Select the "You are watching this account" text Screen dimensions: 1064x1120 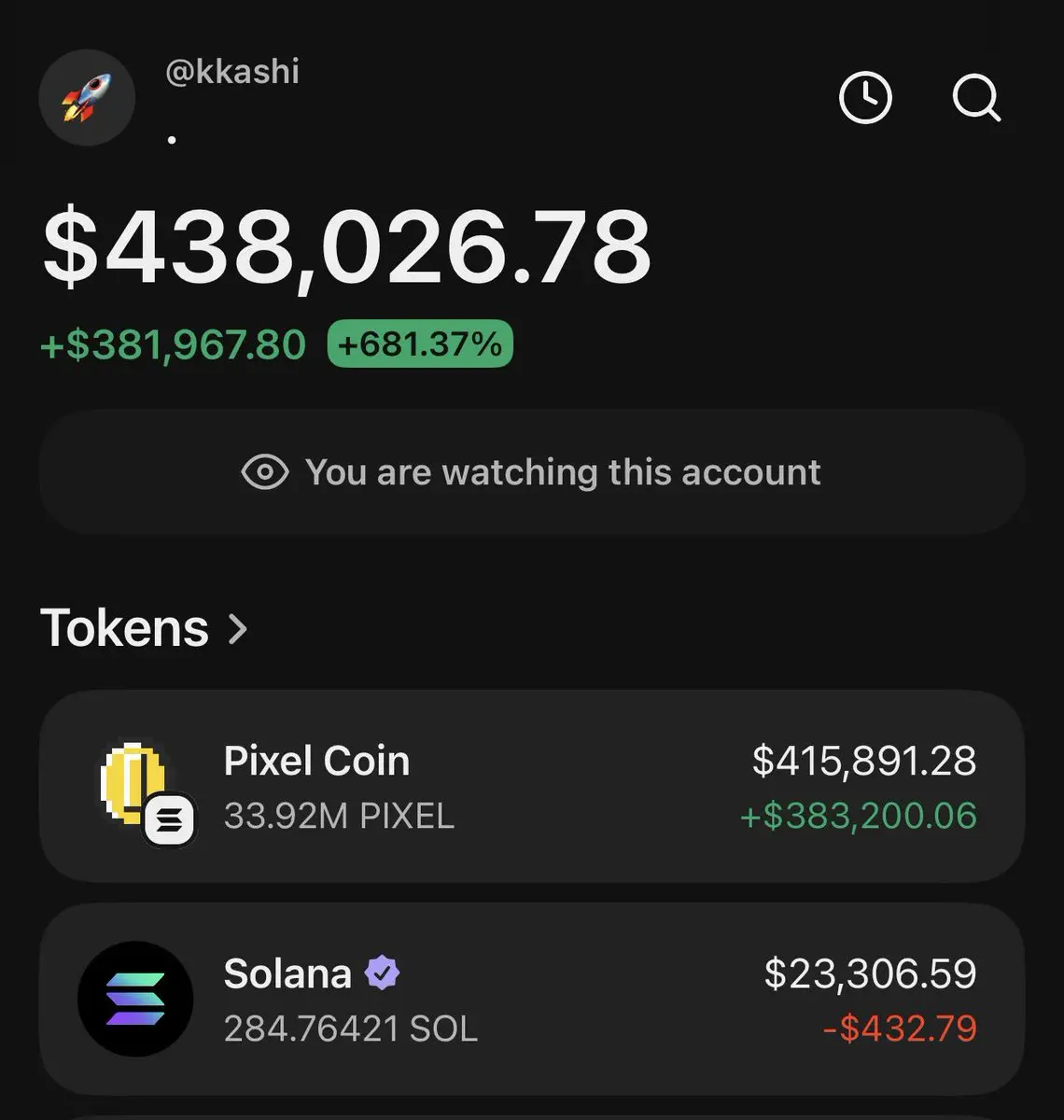pyautogui.click(x=563, y=472)
